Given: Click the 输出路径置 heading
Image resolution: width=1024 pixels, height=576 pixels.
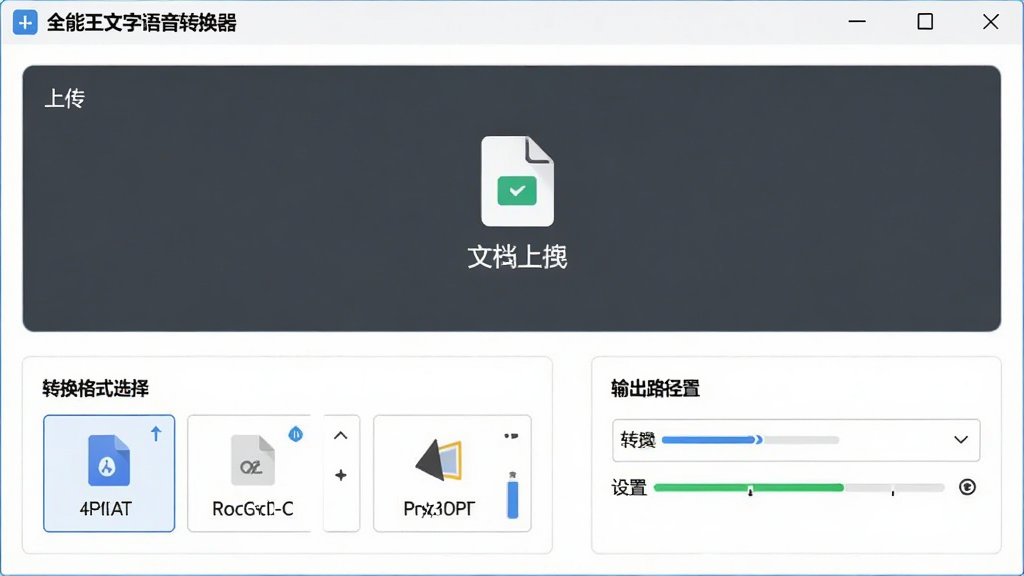Looking at the screenshot, I should 656,389.
